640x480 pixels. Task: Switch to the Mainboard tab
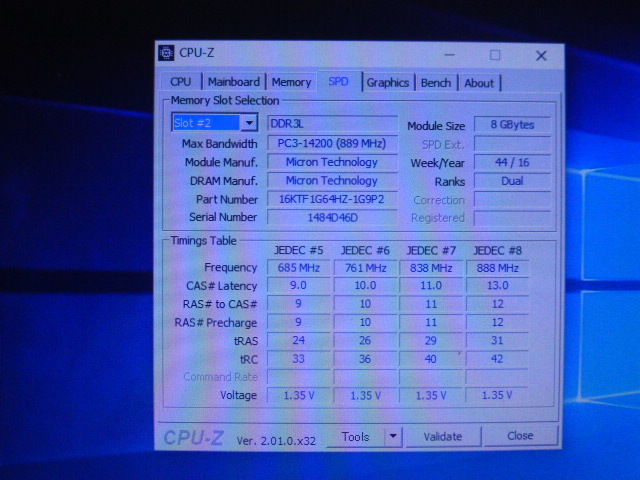(233, 82)
